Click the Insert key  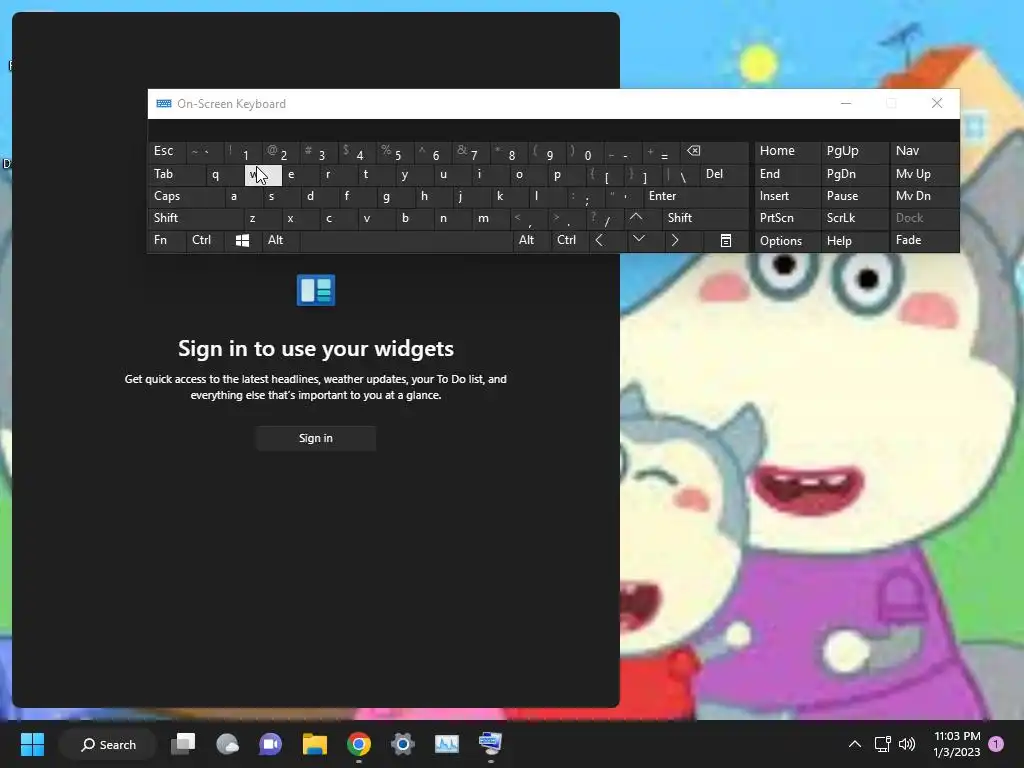788,196
